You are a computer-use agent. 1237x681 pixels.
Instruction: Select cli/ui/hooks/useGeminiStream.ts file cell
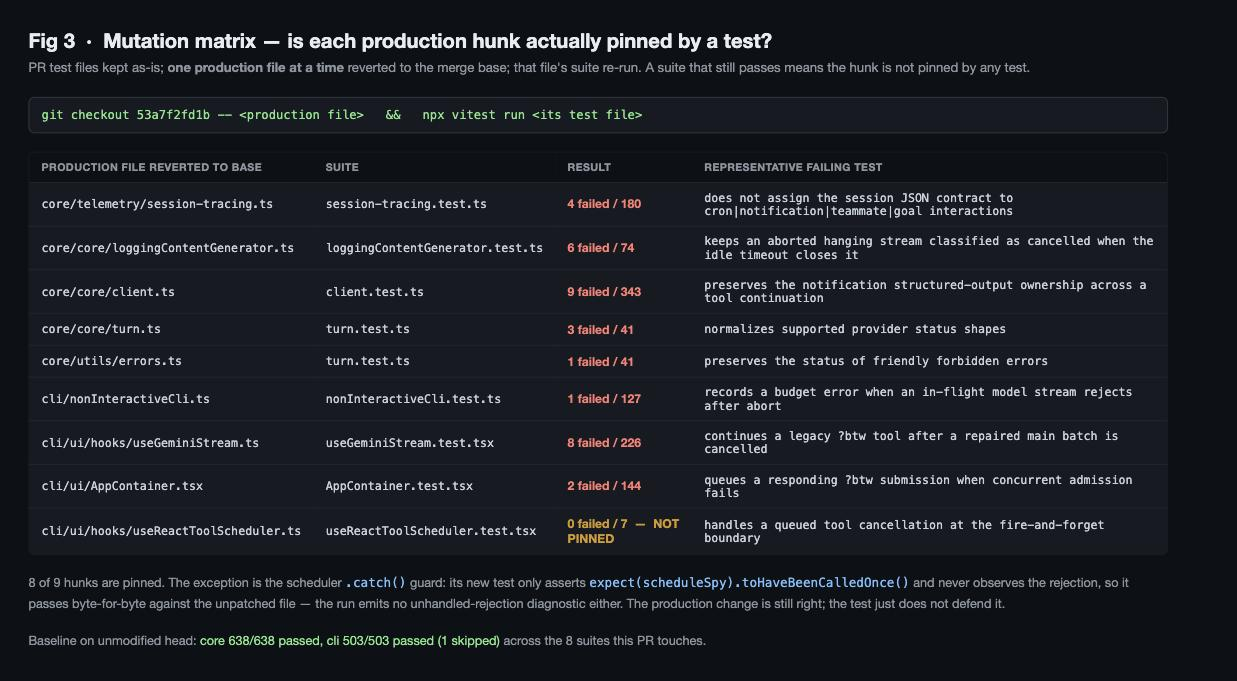[x=150, y=443]
